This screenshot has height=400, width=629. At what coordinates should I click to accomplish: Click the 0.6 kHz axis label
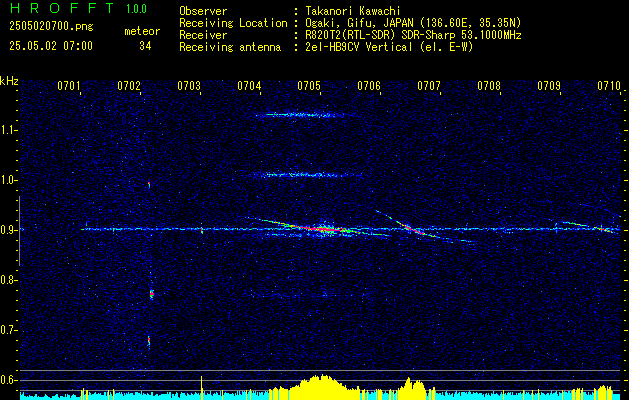point(6,380)
